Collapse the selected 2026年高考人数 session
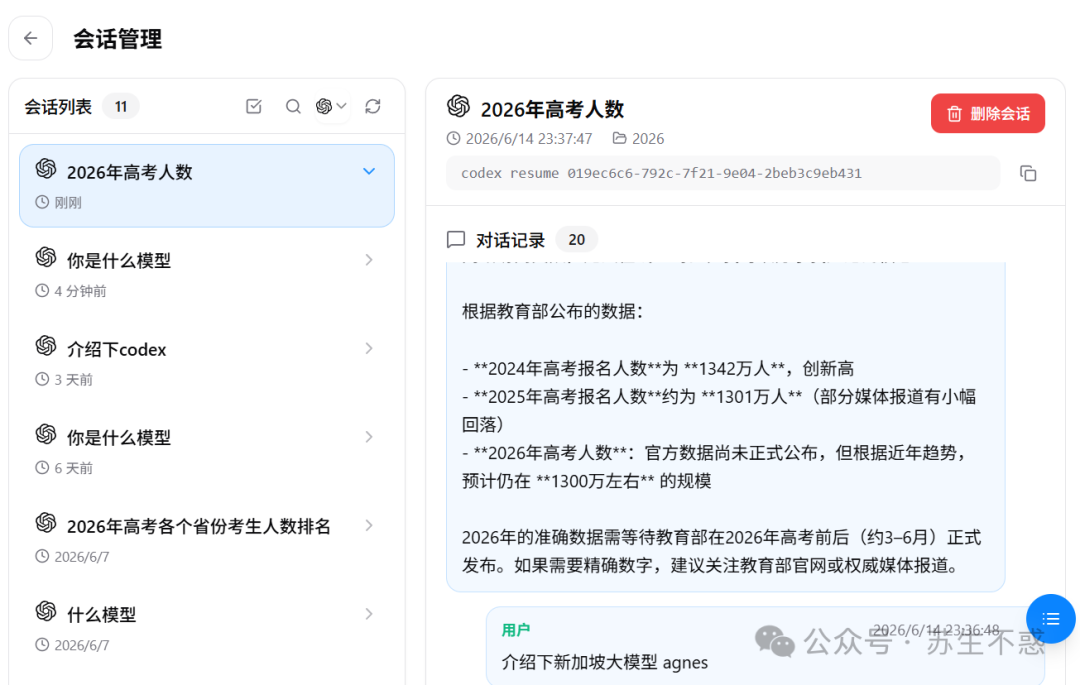This screenshot has height=685, width=1080. coord(369,171)
